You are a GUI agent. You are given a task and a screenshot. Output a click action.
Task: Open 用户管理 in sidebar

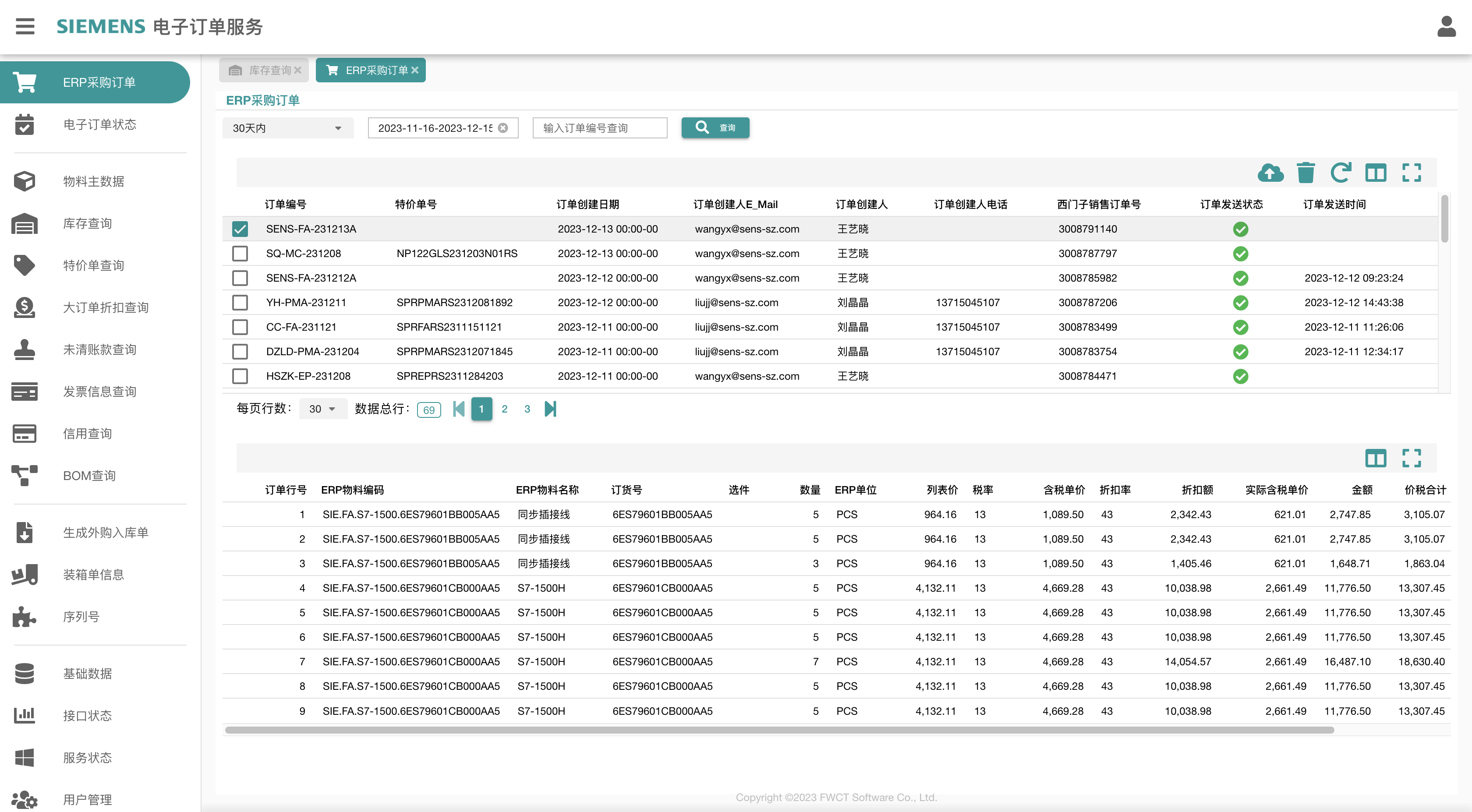pos(95,799)
